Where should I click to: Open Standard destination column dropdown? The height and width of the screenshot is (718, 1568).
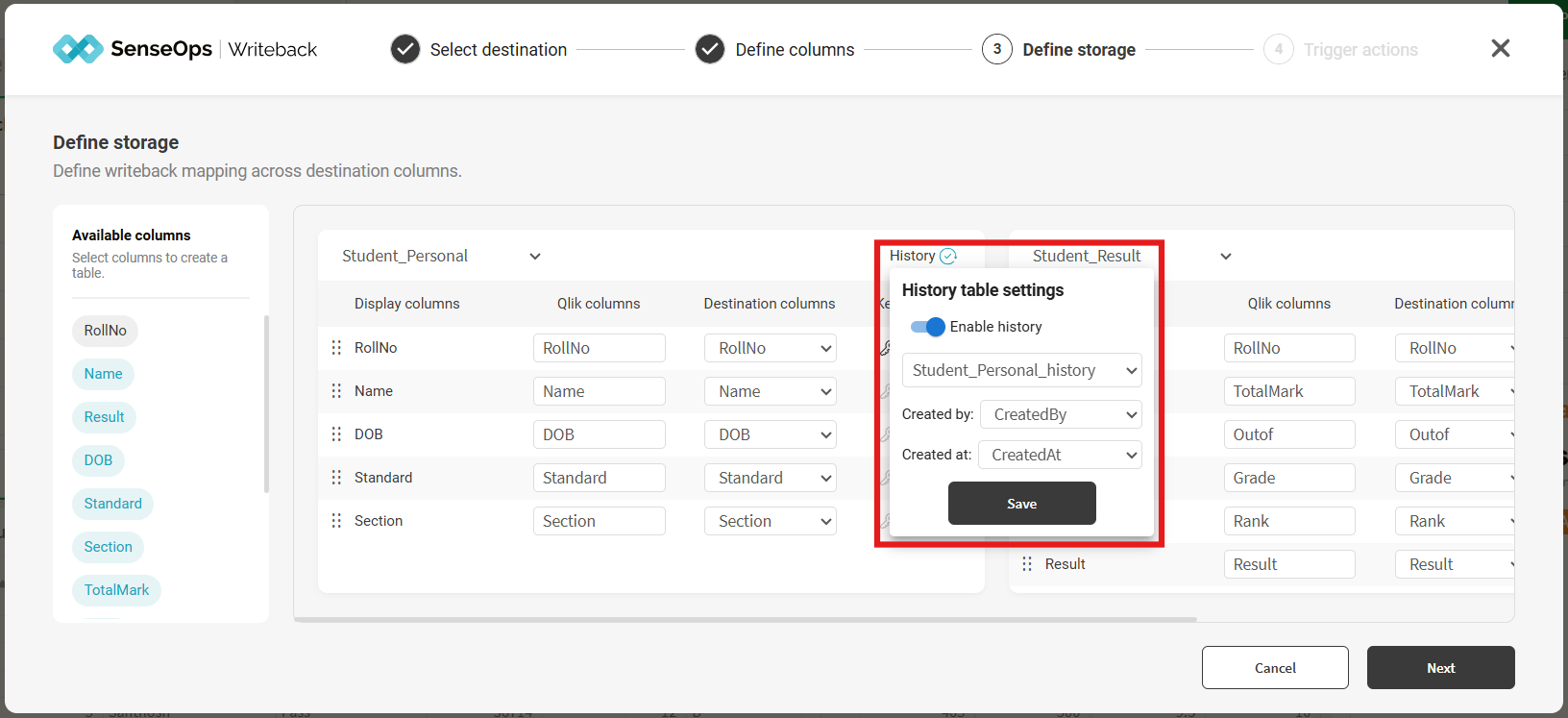coord(771,478)
